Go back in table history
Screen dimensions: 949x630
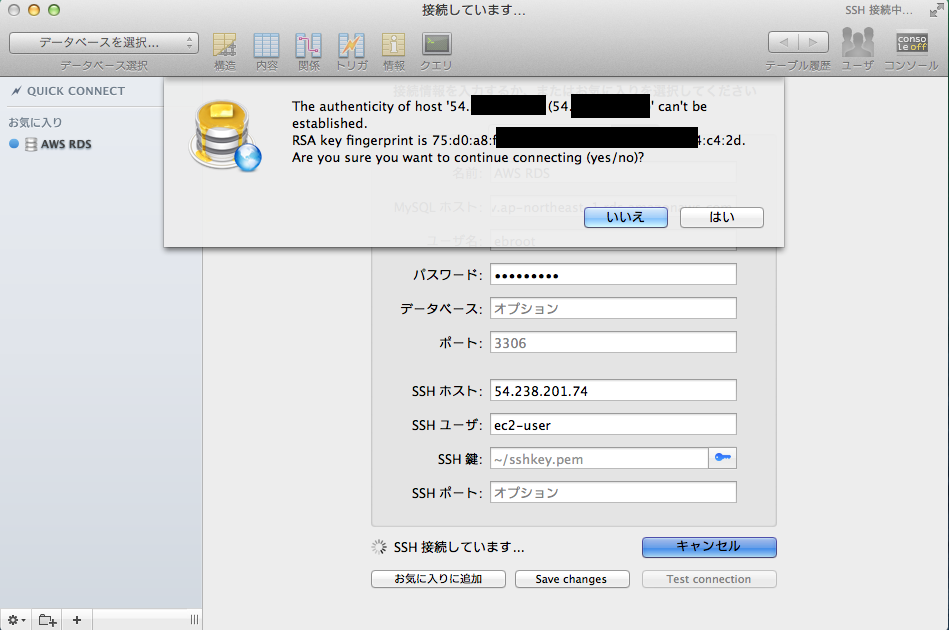(784, 42)
